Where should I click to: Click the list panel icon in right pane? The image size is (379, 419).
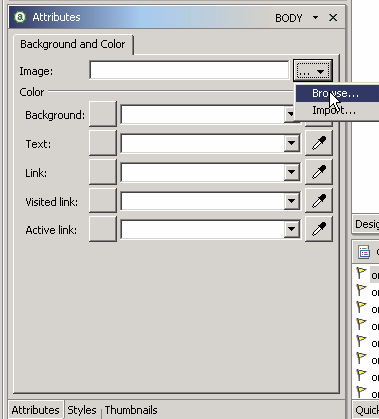364,252
